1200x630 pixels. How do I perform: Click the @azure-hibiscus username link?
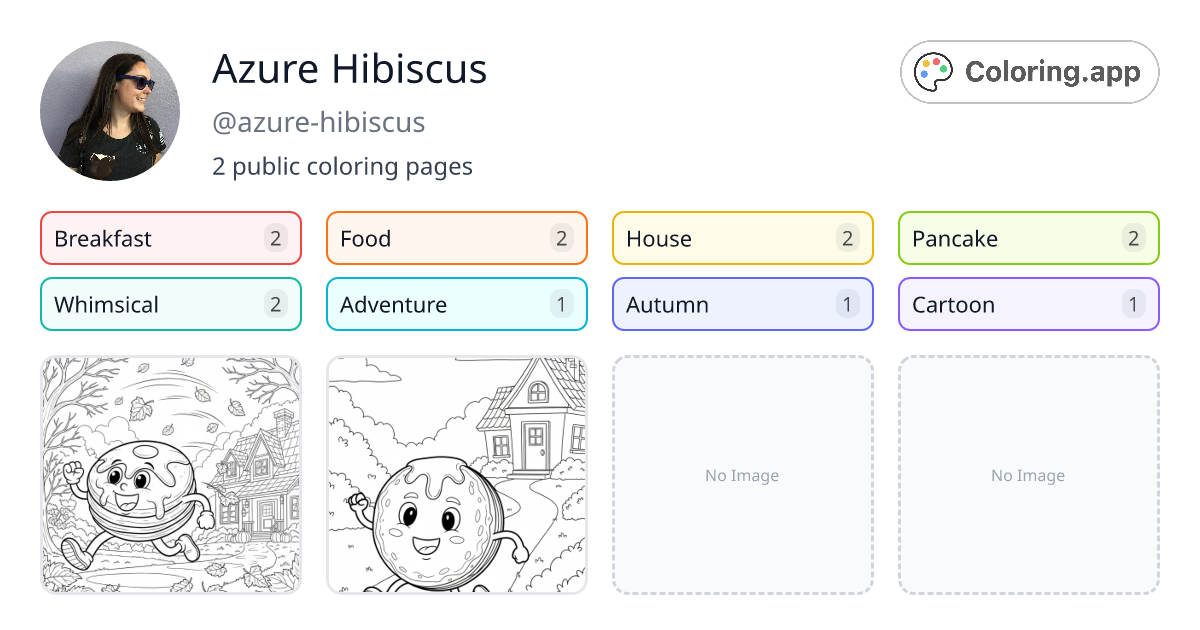tap(318, 122)
